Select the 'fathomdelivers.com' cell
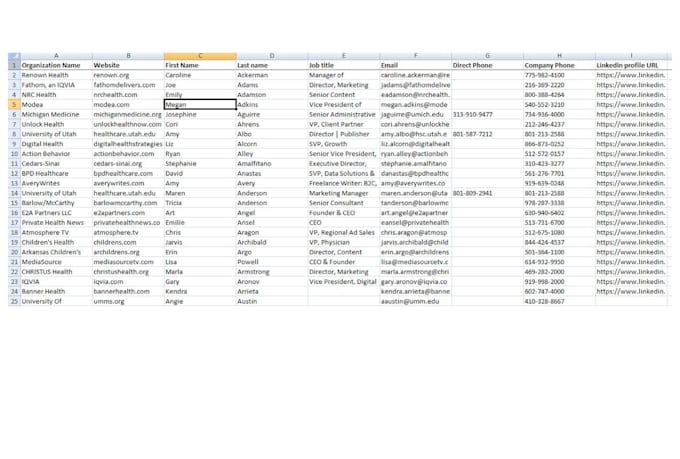The height and width of the screenshot is (459, 680). [x=128, y=85]
